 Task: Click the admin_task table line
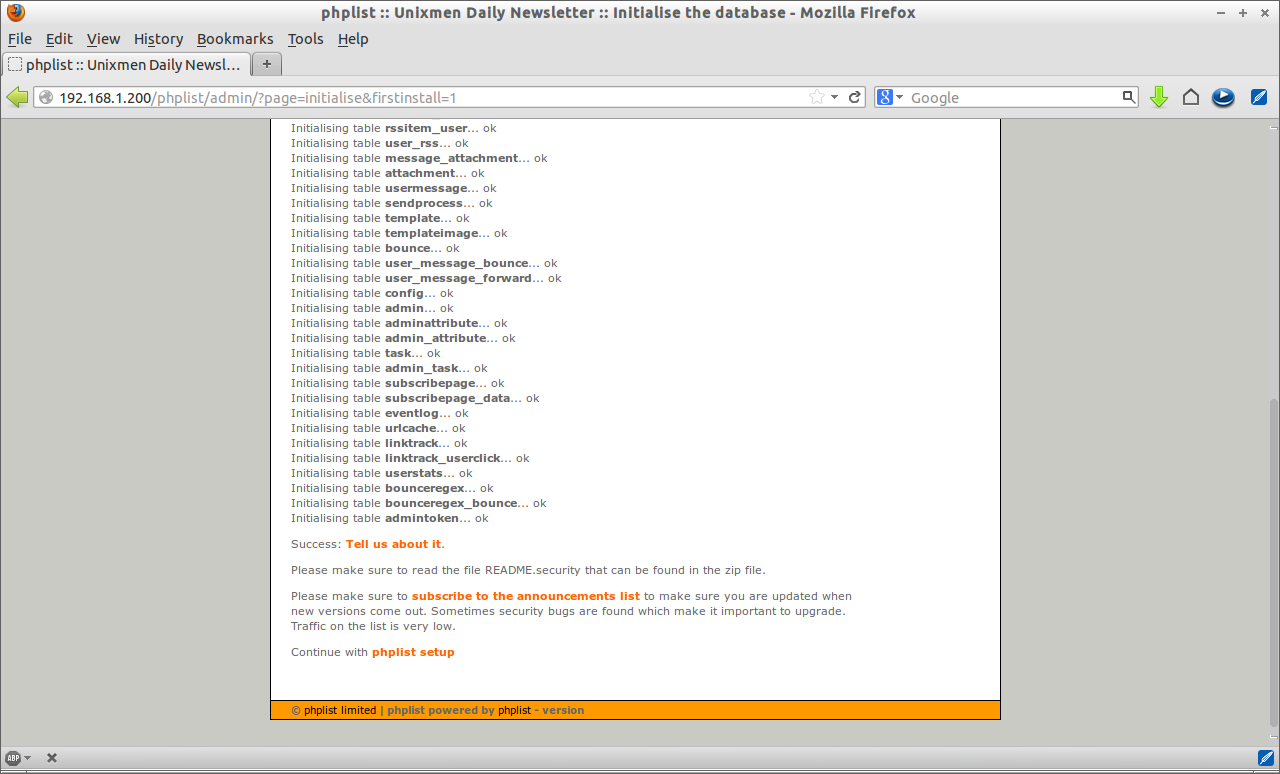point(389,368)
